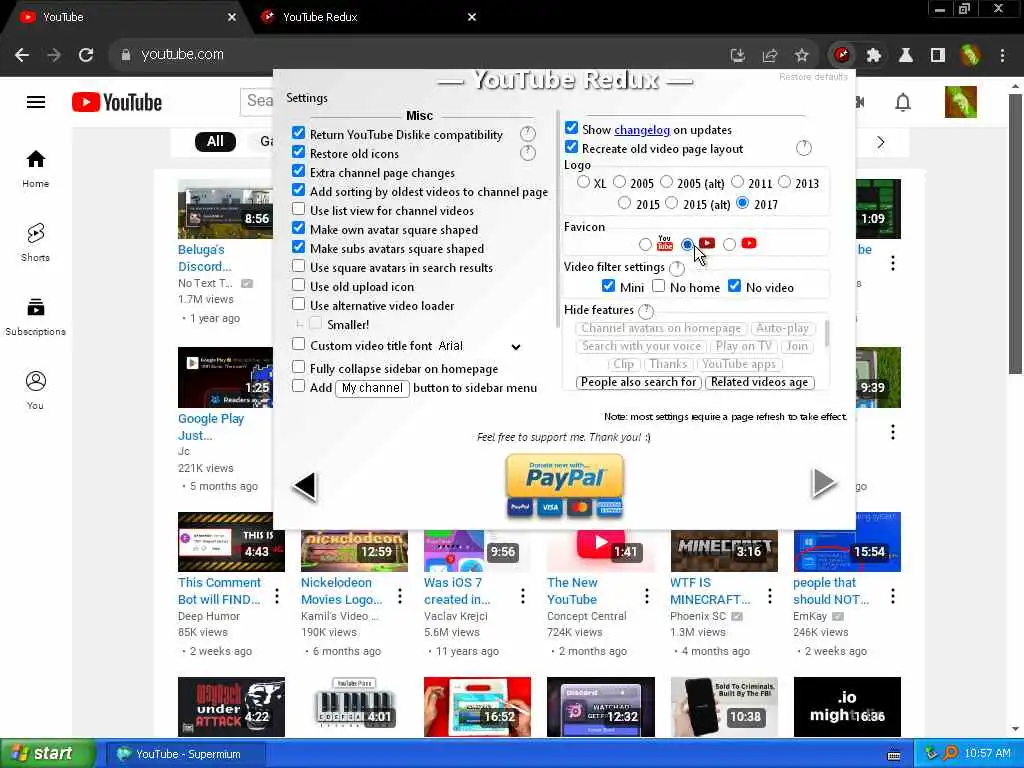This screenshot has height=768, width=1024.
Task: Switch to the YouTube Redux browser tab
Action: (x=368, y=17)
